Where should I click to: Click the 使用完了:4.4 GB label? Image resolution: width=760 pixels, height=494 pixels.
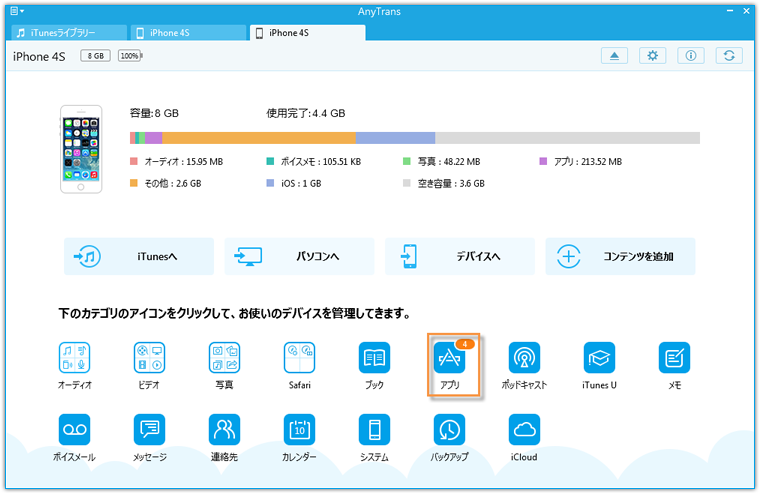pyautogui.click(x=305, y=113)
